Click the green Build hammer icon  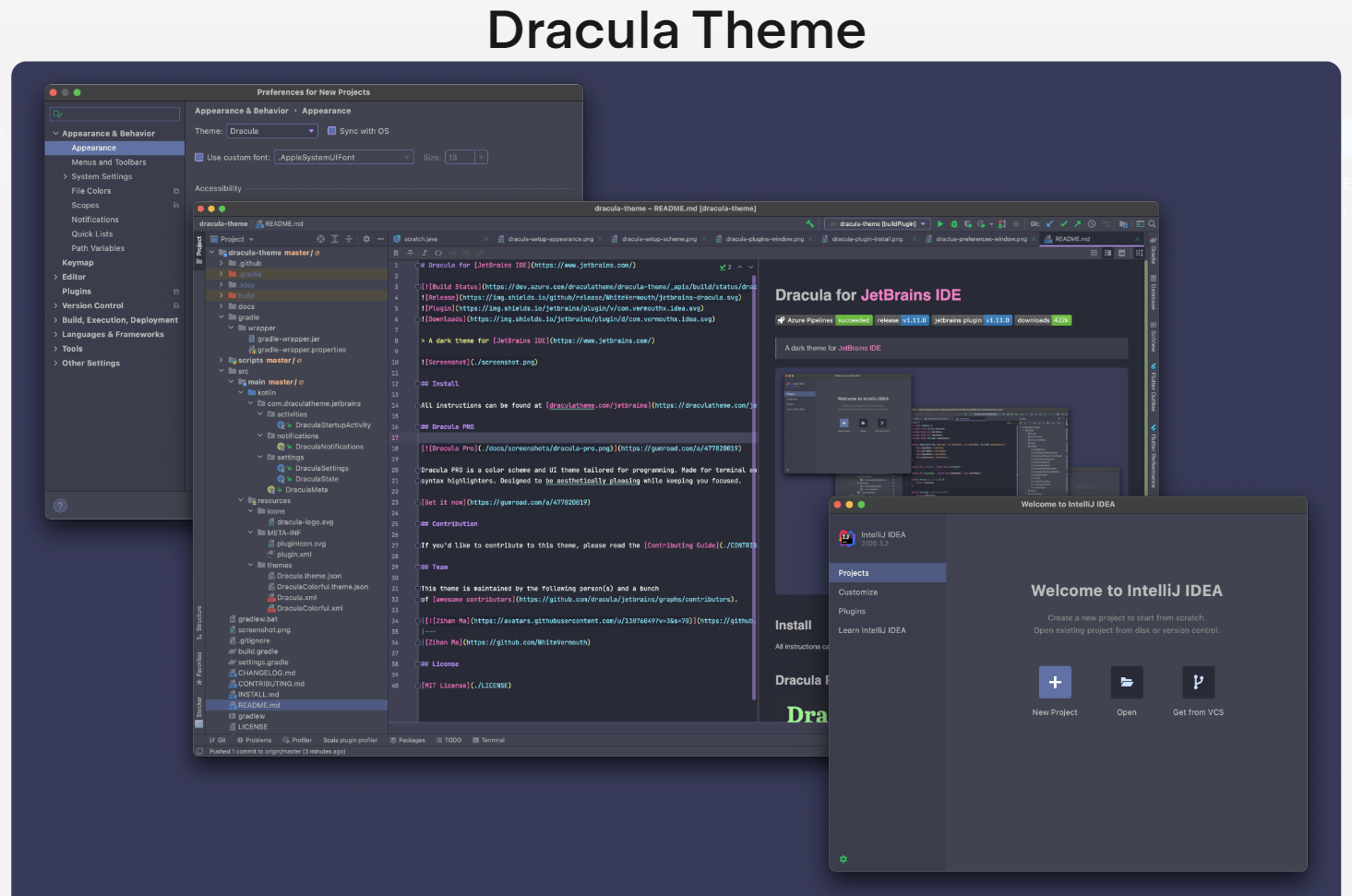tap(810, 224)
